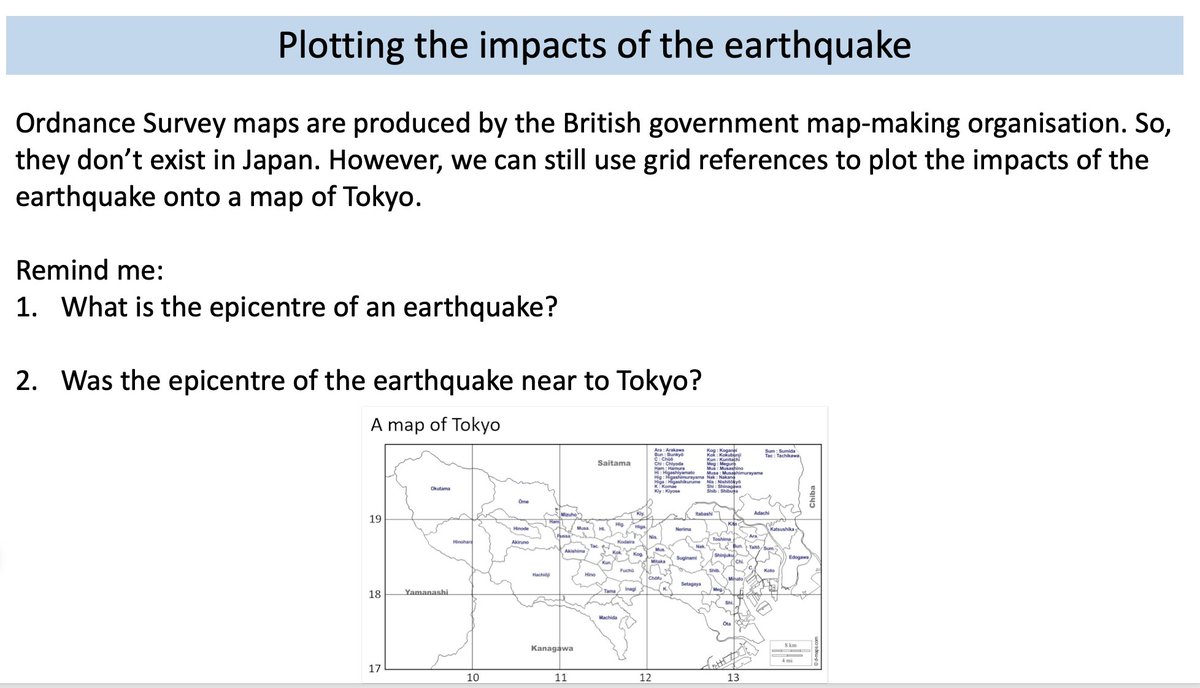Click grid number 11 on the bottom axis
The image size is (1200, 688).
(560, 677)
